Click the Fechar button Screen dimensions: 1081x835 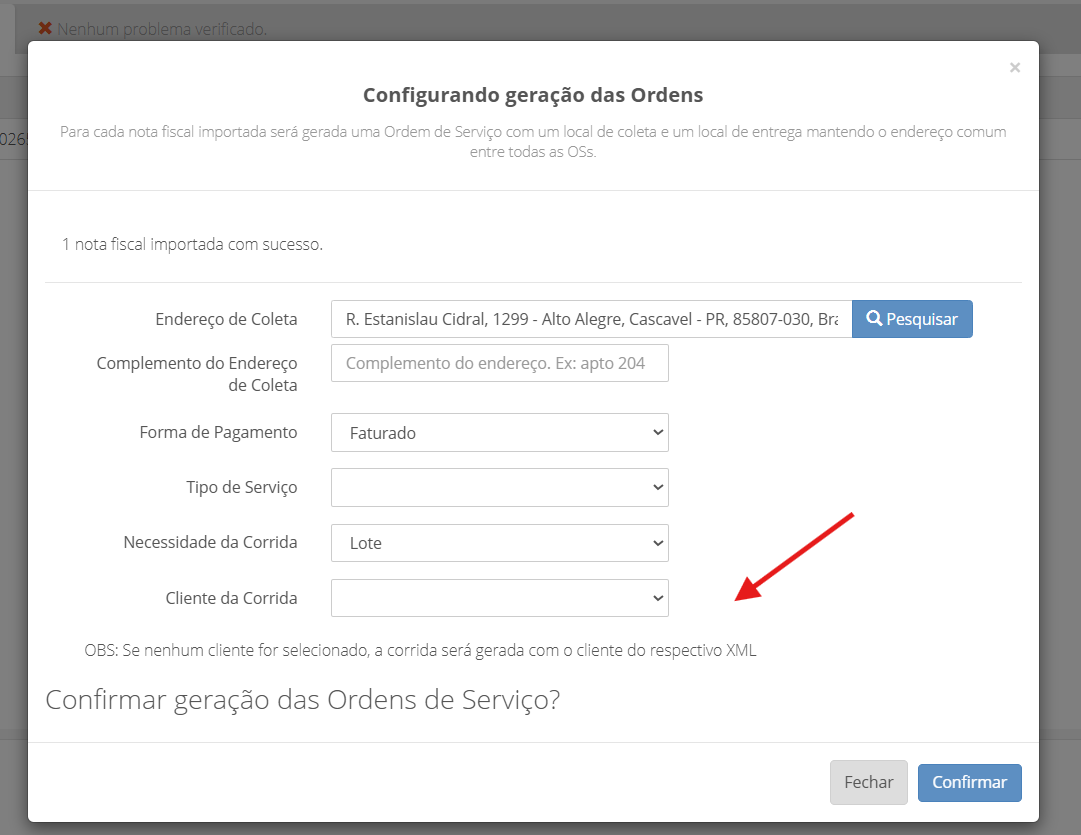[869, 783]
